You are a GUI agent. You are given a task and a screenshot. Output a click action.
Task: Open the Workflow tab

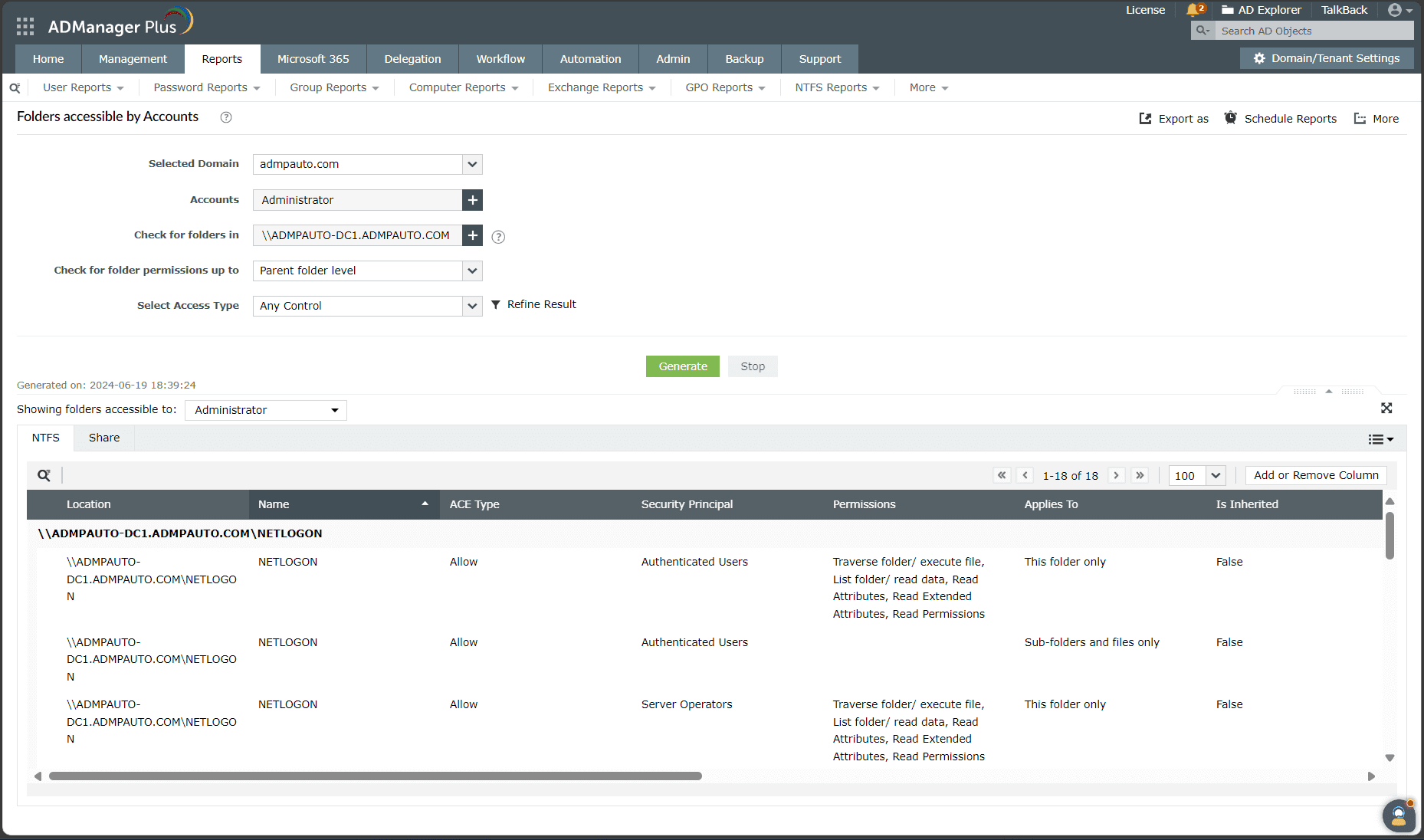(x=500, y=59)
